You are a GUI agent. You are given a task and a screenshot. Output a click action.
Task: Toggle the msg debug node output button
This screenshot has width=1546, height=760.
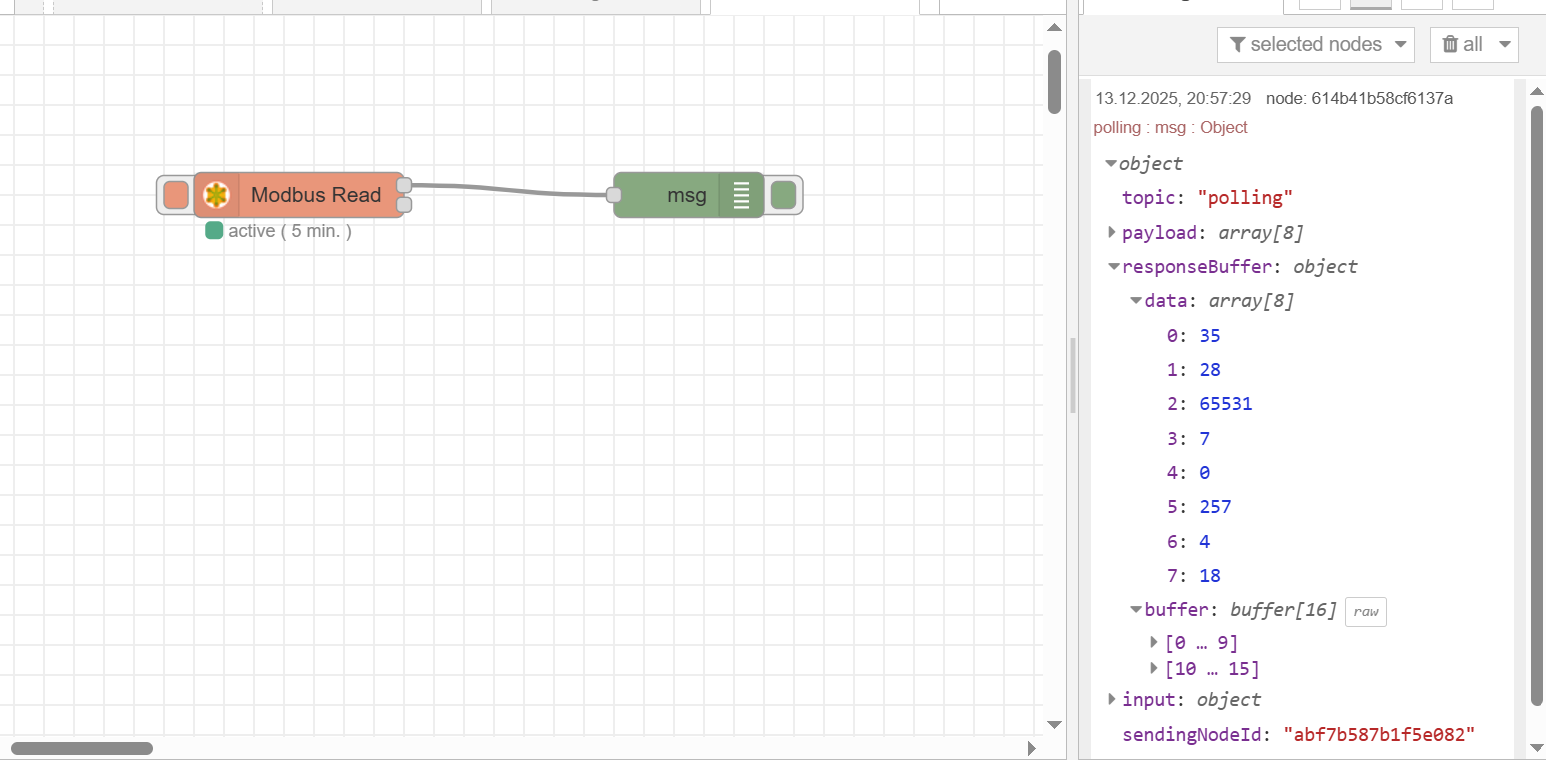click(x=784, y=195)
